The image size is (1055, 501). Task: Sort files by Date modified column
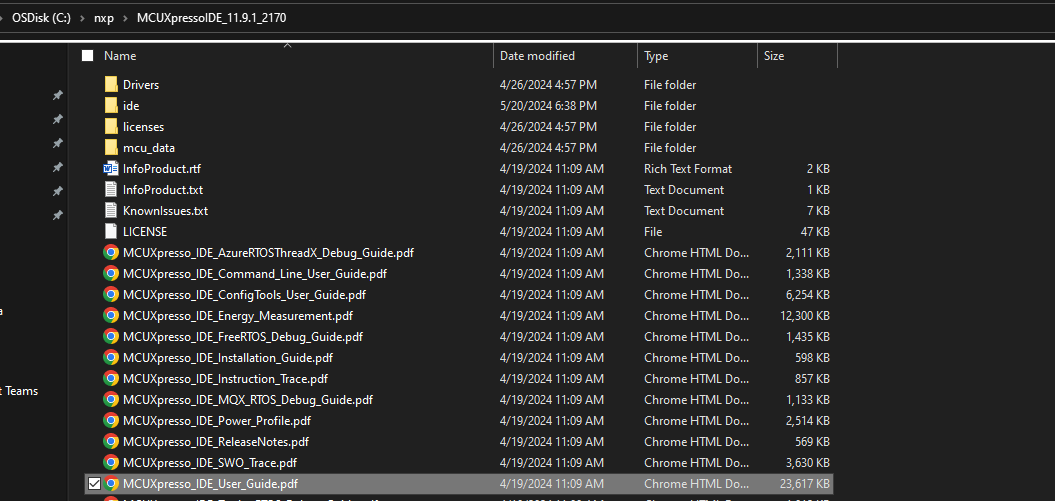coord(537,56)
